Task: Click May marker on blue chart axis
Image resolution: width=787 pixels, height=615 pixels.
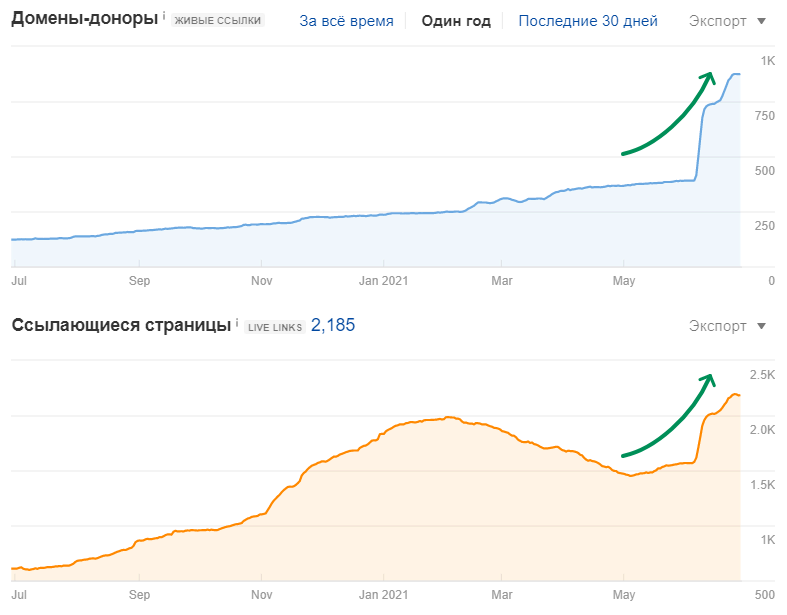Action: [624, 281]
